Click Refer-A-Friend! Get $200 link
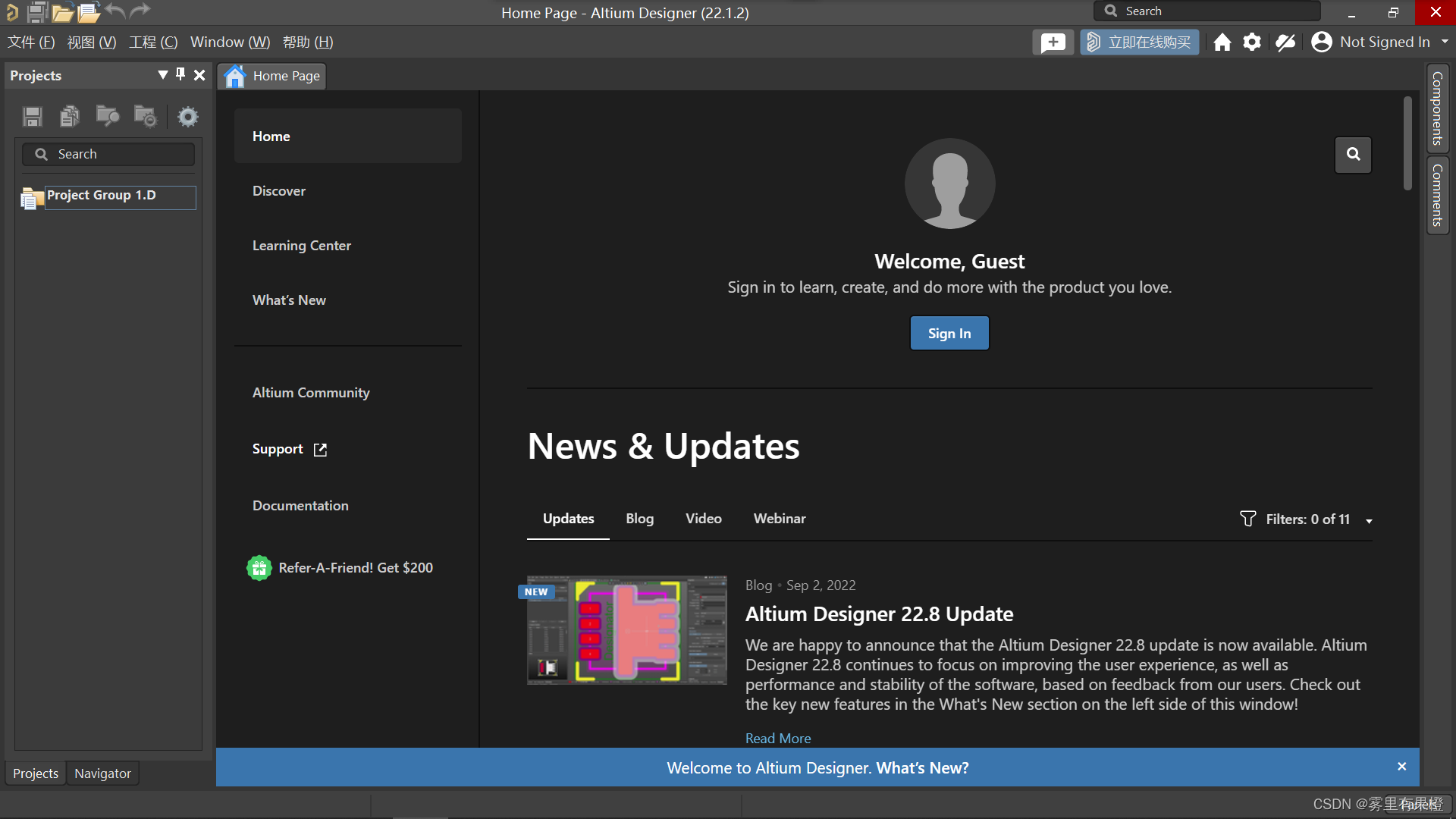The image size is (1456, 819). click(x=356, y=568)
